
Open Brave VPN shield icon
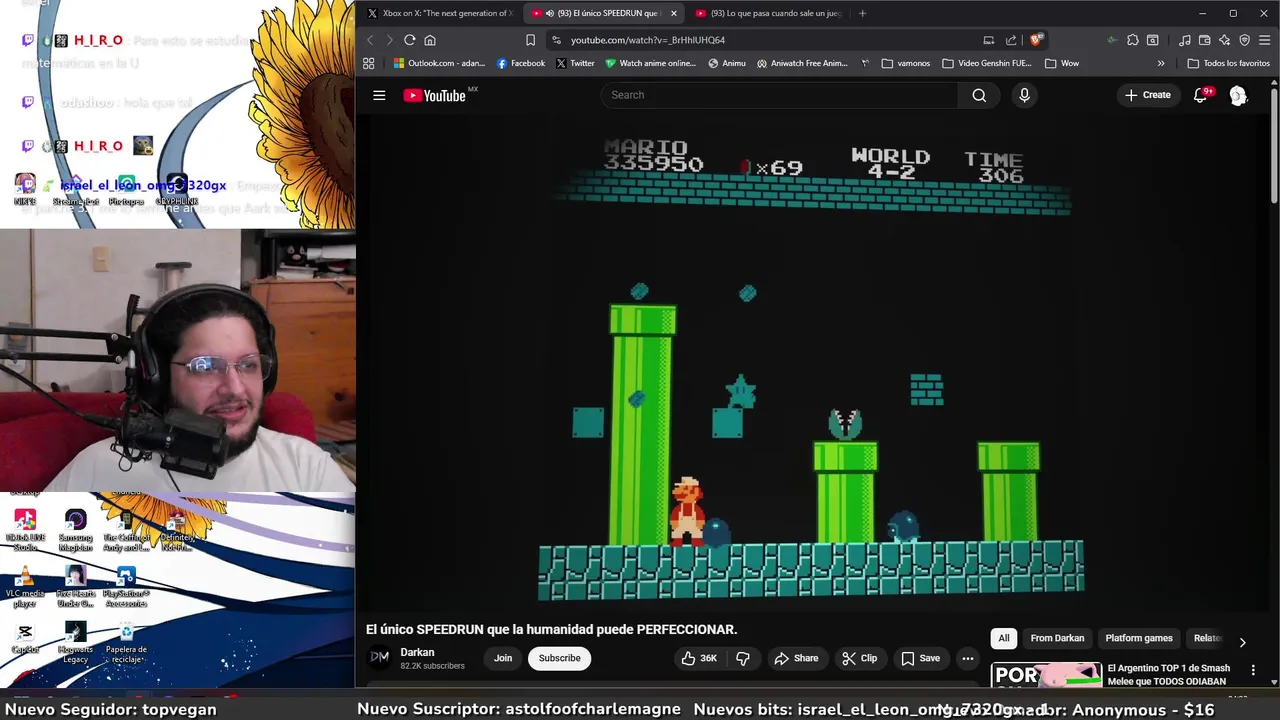pyautogui.click(x=1245, y=40)
